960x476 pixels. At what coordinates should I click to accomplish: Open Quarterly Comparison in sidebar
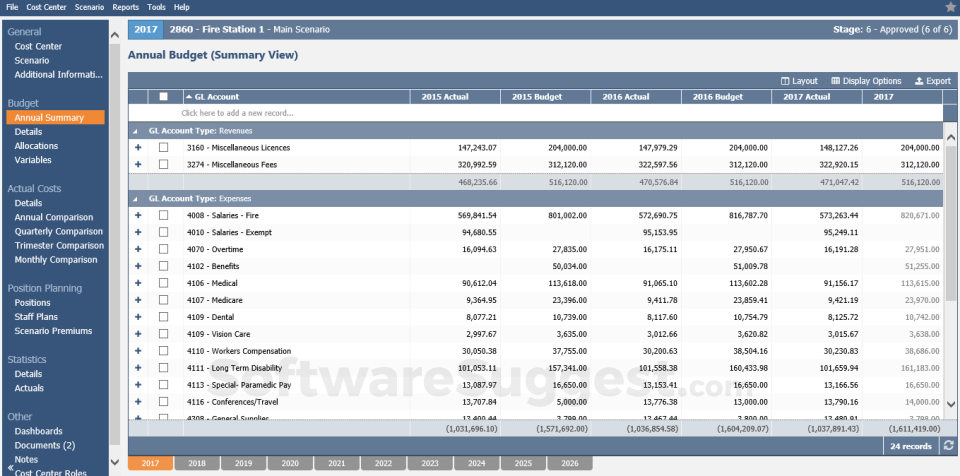click(58, 231)
